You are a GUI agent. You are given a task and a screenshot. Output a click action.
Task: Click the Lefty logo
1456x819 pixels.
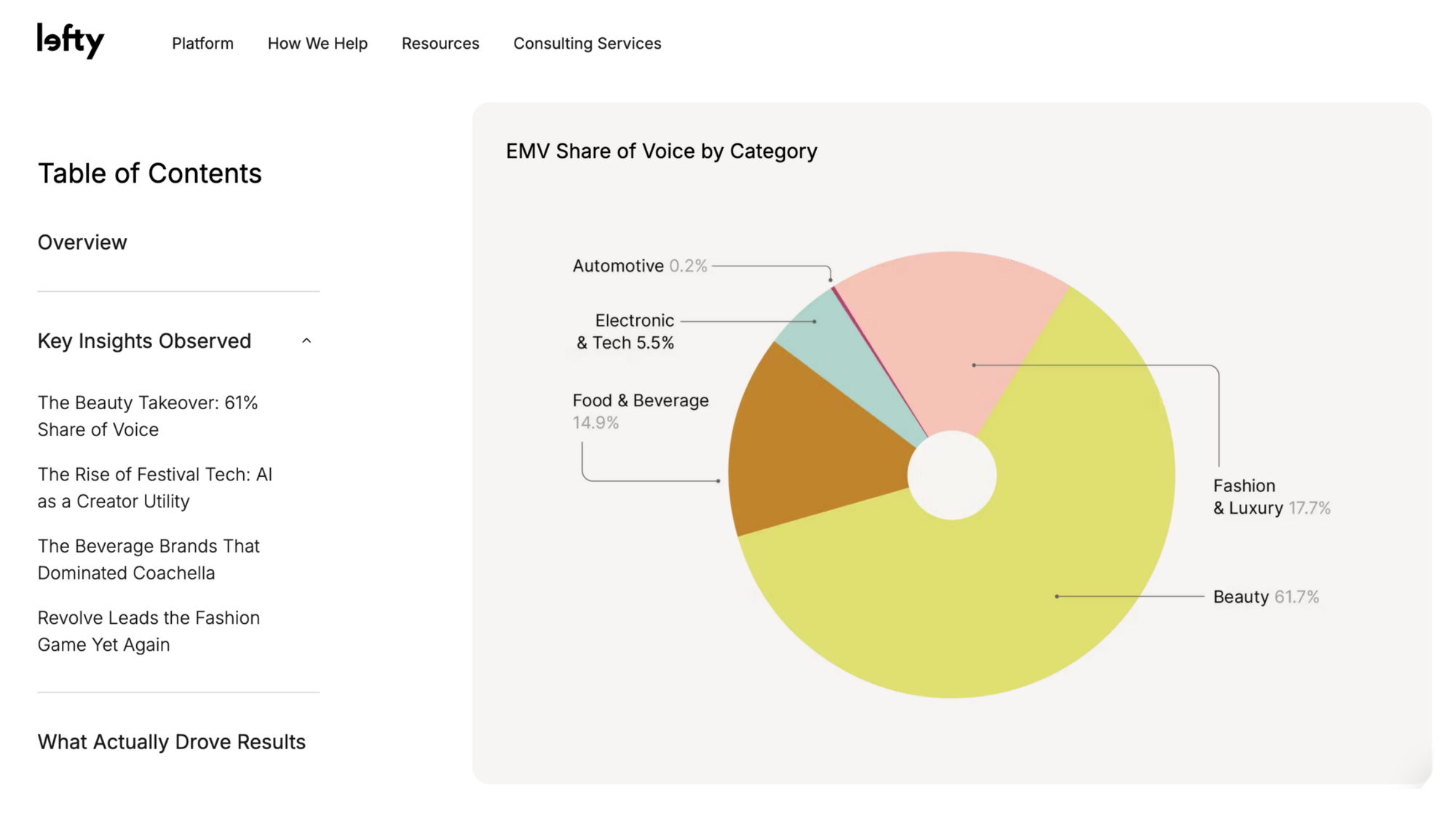tap(71, 41)
